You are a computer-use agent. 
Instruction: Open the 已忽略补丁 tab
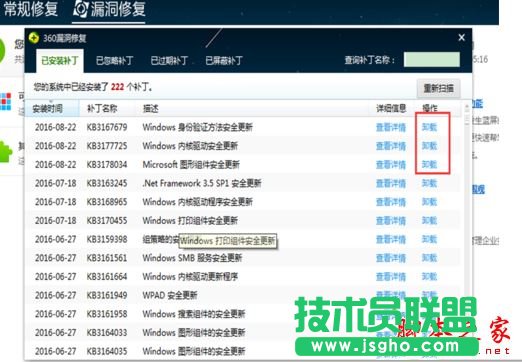(x=114, y=61)
